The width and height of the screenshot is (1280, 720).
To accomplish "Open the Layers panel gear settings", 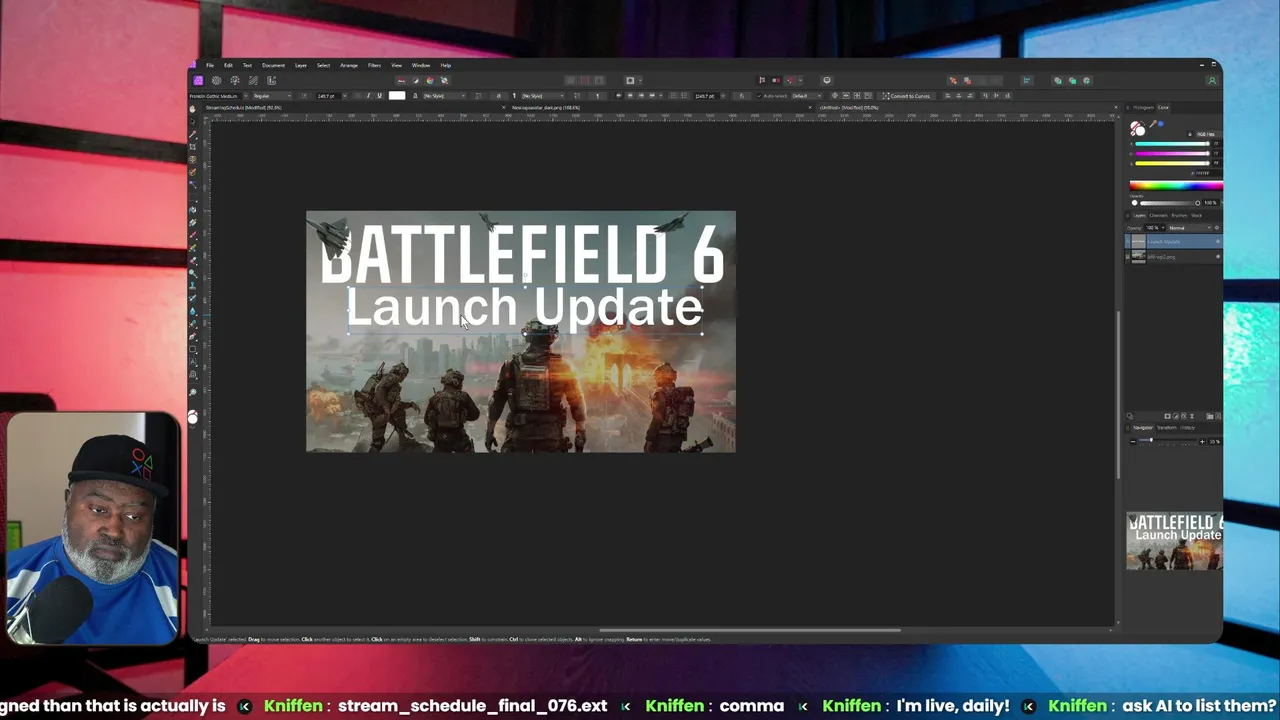I will (x=1217, y=228).
